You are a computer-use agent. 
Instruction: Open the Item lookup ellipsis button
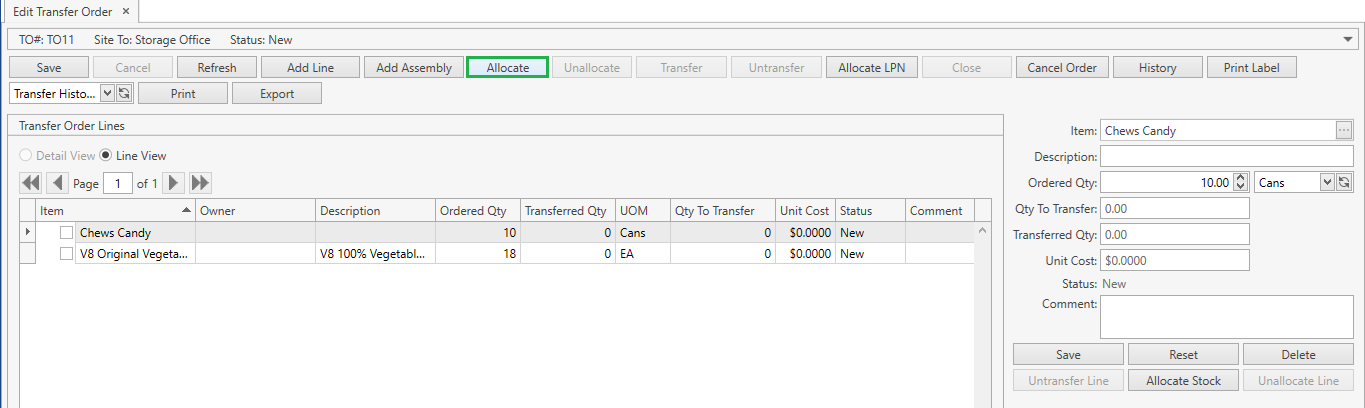1343,131
